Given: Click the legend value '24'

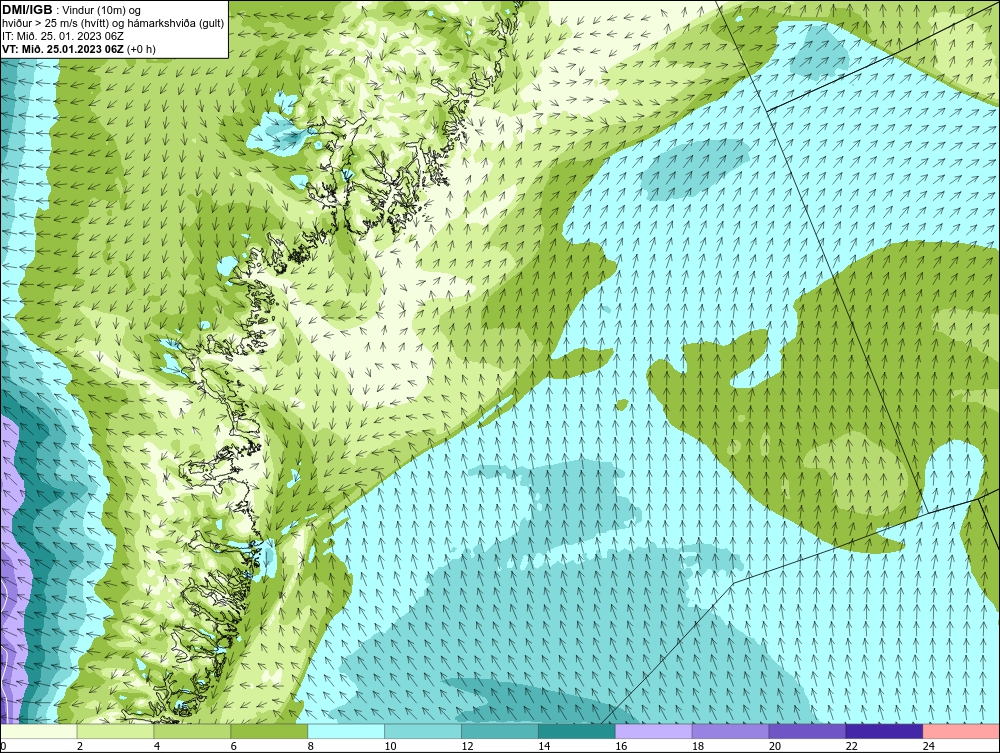Looking at the screenshot, I should pyautogui.click(x=929, y=746).
